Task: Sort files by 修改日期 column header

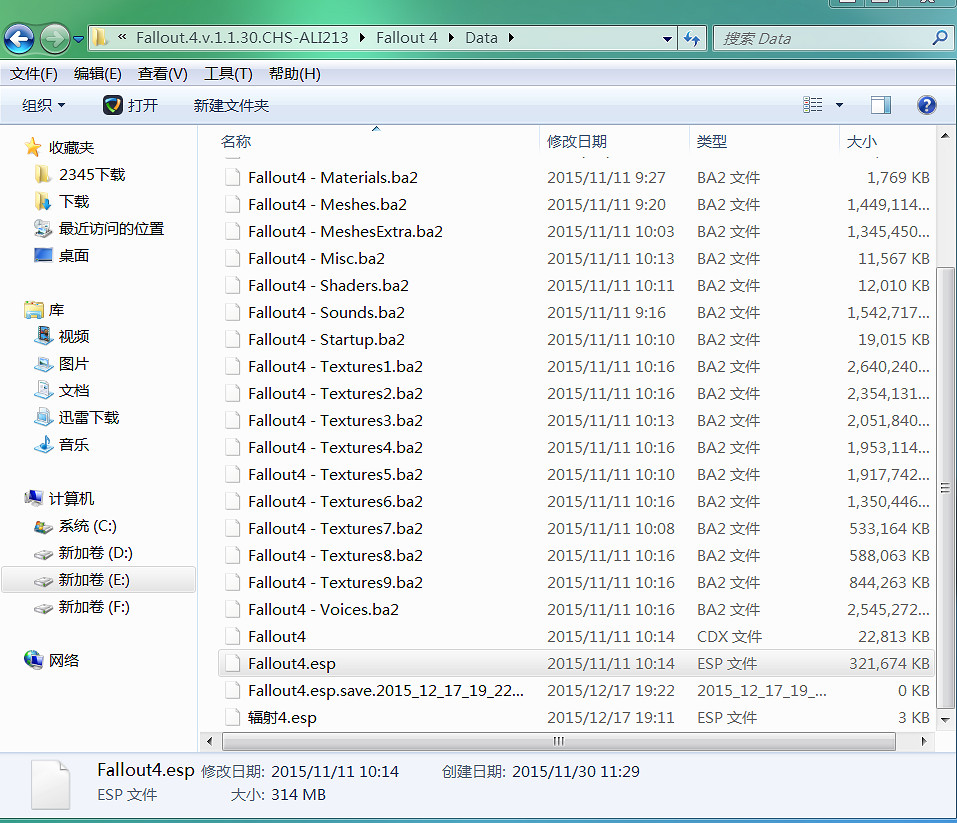Action: pos(577,142)
